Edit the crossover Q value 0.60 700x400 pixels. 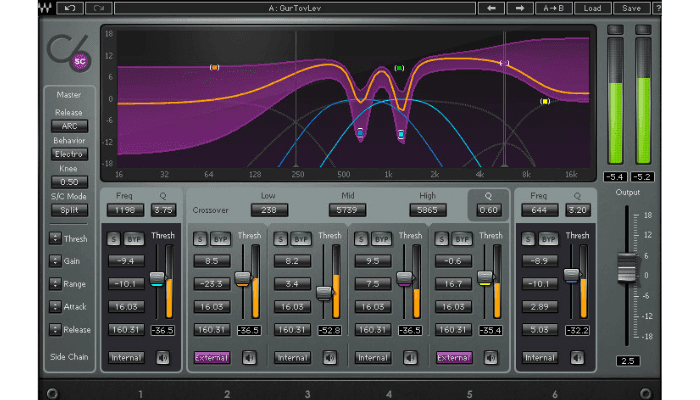point(488,210)
